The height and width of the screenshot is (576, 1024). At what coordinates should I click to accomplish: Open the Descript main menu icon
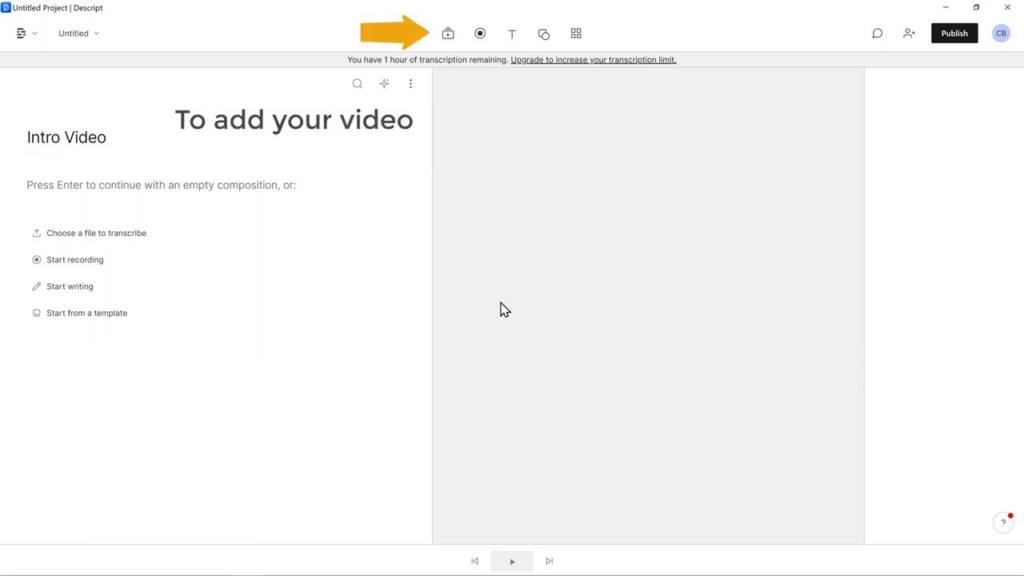(x=26, y=33)
